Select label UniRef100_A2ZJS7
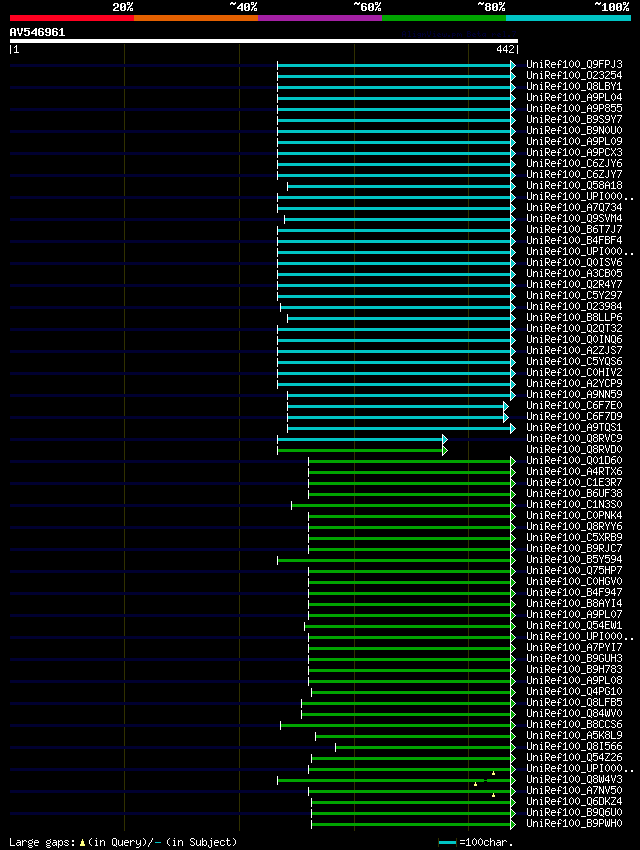This screenshot has height=850, width=640. tap(574, 350)
